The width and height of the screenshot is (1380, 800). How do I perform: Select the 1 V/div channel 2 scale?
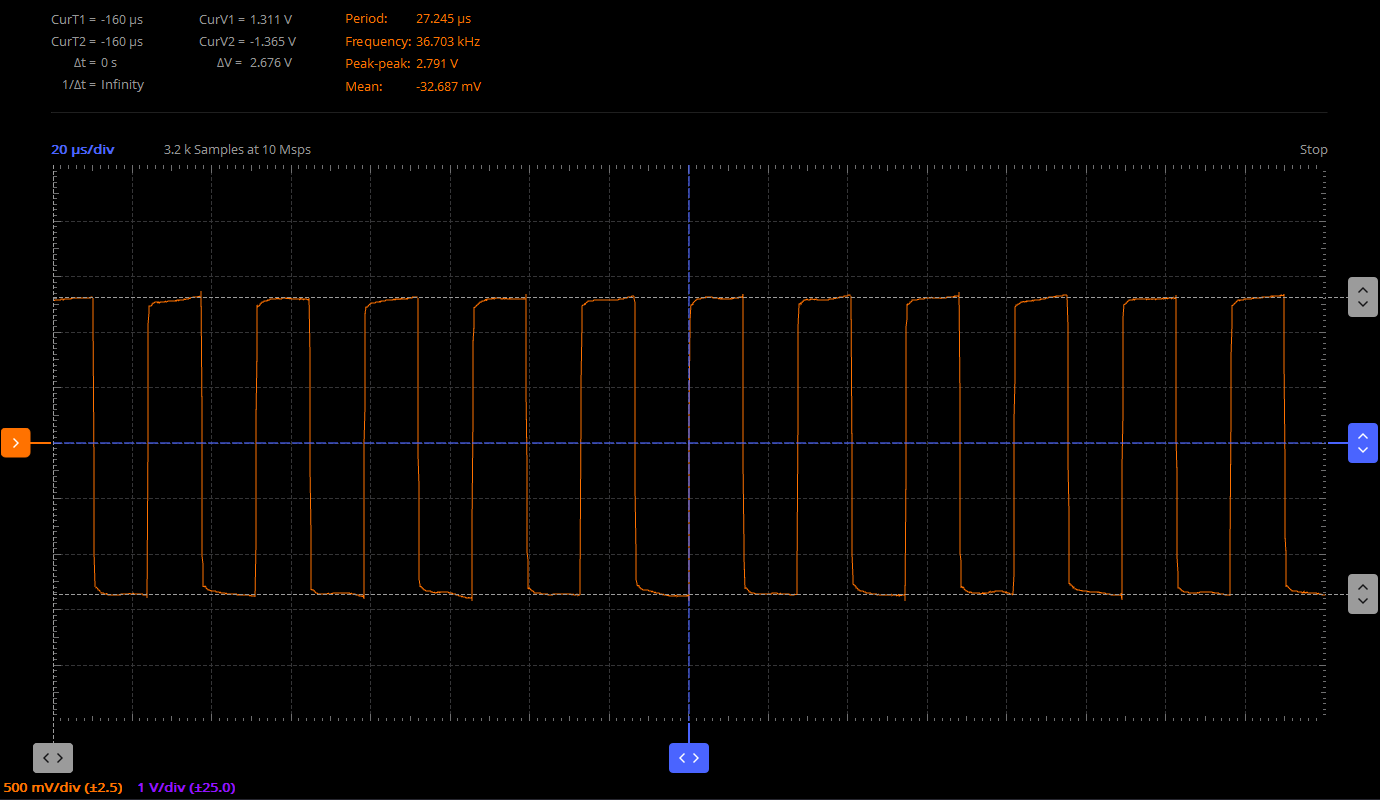(186, 787)
